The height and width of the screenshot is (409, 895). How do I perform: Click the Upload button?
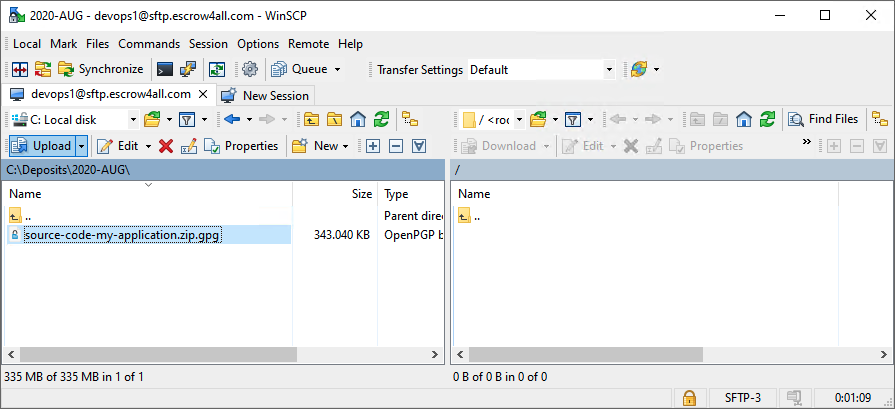click(x=42, y=146)
